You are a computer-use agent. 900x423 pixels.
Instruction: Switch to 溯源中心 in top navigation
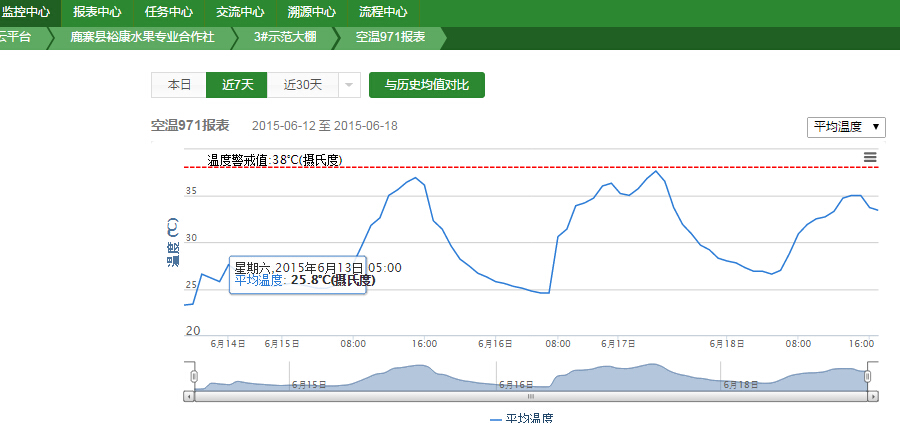(311, 12)
